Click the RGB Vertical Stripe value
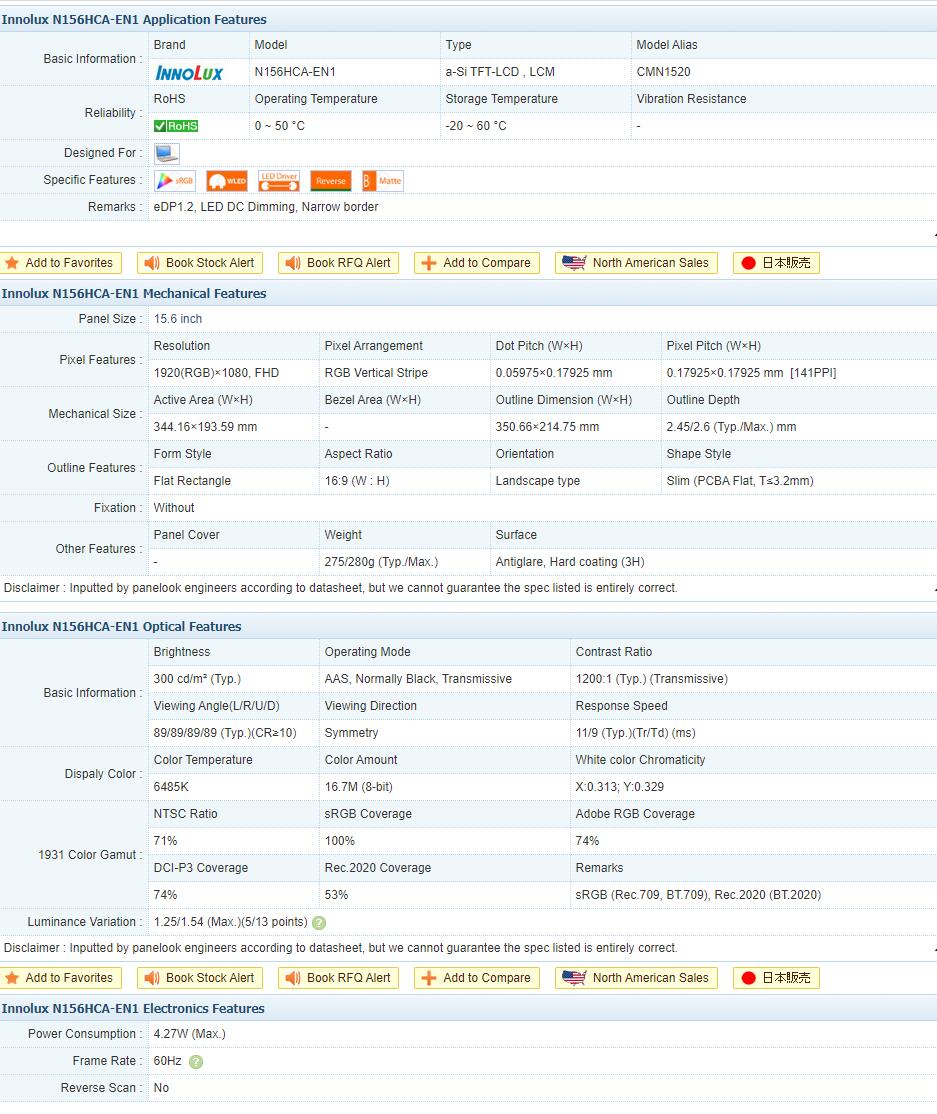937x1114 pixels. coord(377,373)
